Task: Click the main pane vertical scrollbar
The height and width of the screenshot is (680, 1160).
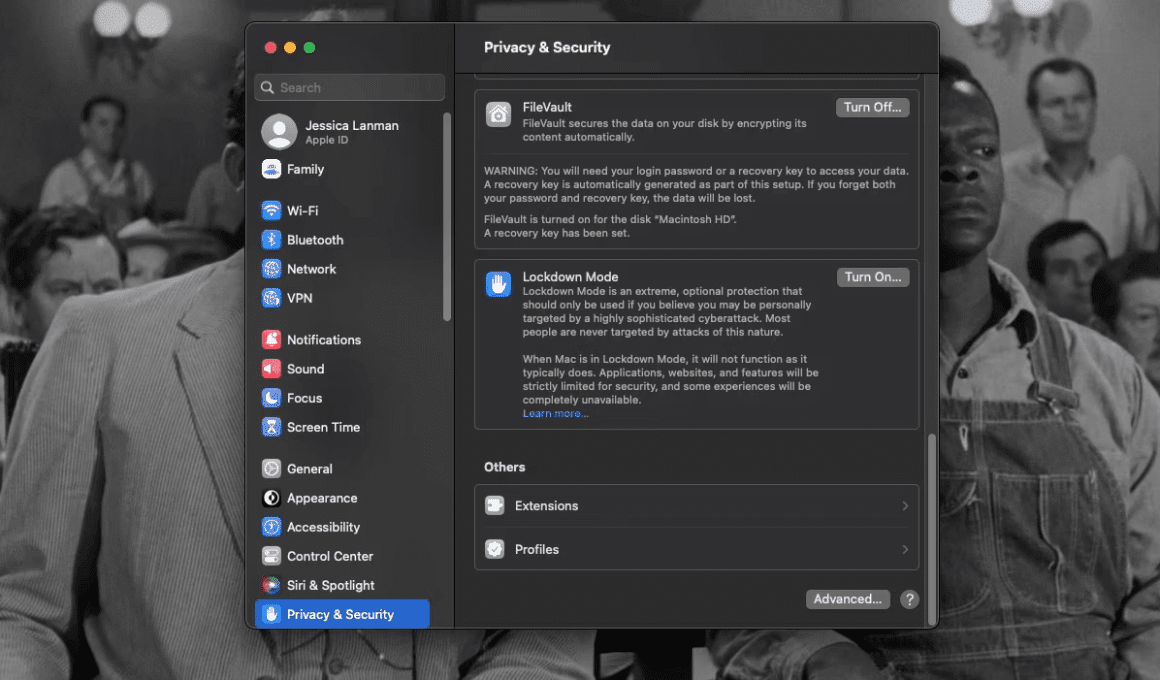Action: pos(931,529)
